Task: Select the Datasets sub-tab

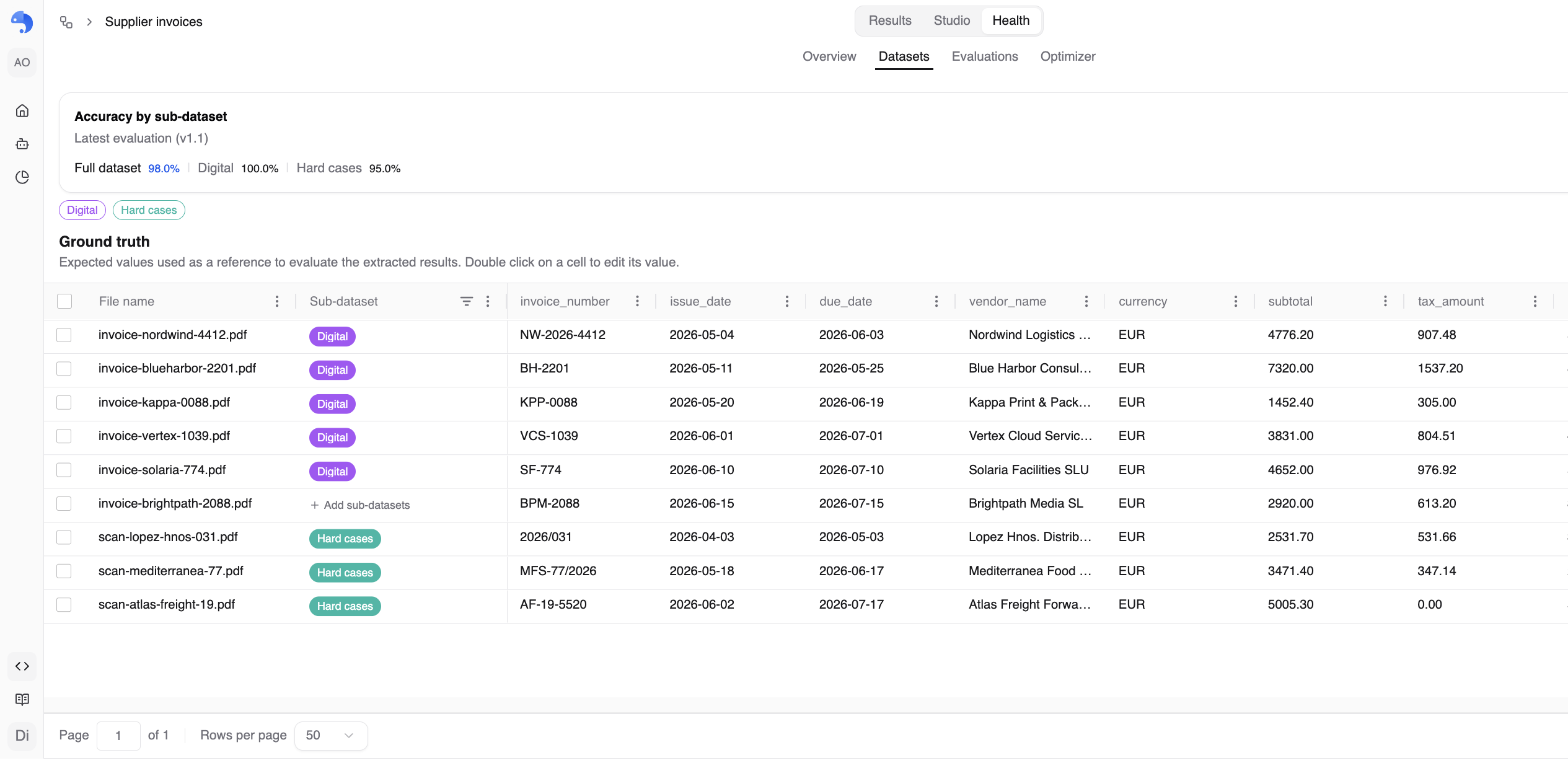Action: click(x=904, y=57)
